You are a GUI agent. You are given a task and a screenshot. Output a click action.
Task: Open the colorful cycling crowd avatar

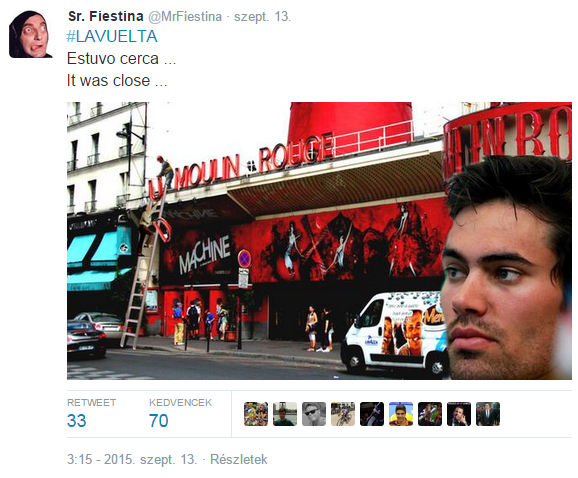coord(256,414)
